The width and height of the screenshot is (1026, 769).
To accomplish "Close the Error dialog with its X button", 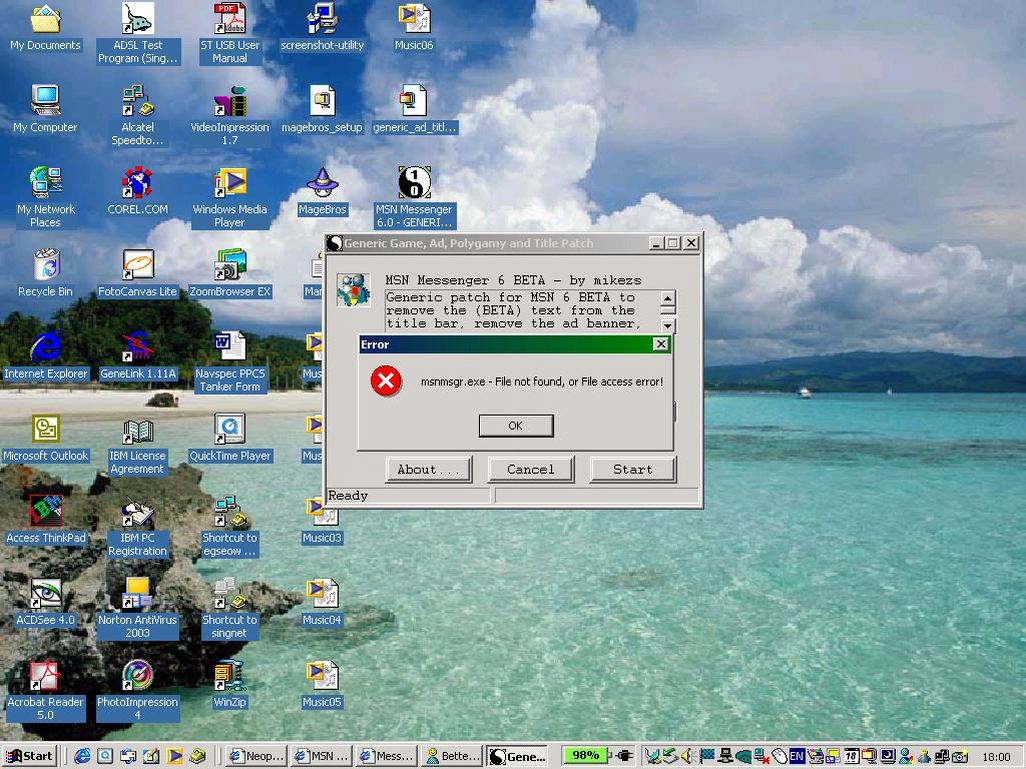I will coord(660,344).
